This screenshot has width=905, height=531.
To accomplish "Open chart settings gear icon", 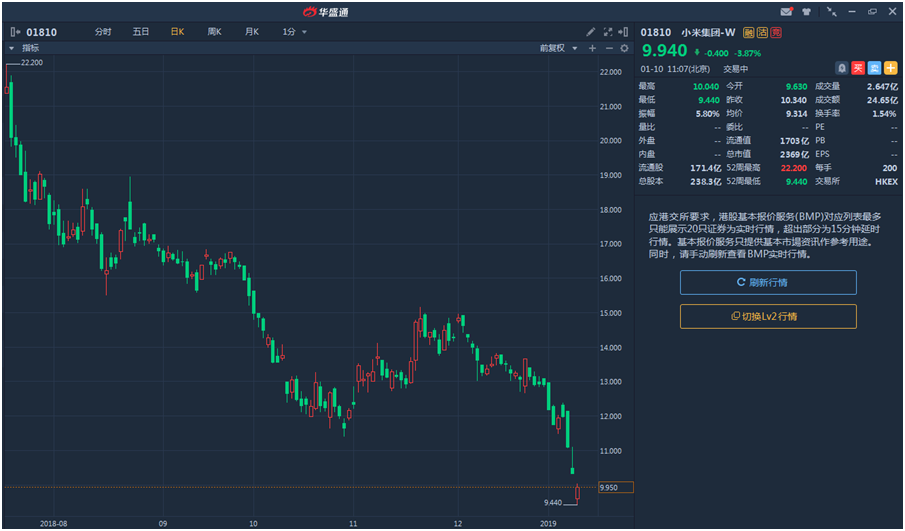I will click(x=625, y=48).
